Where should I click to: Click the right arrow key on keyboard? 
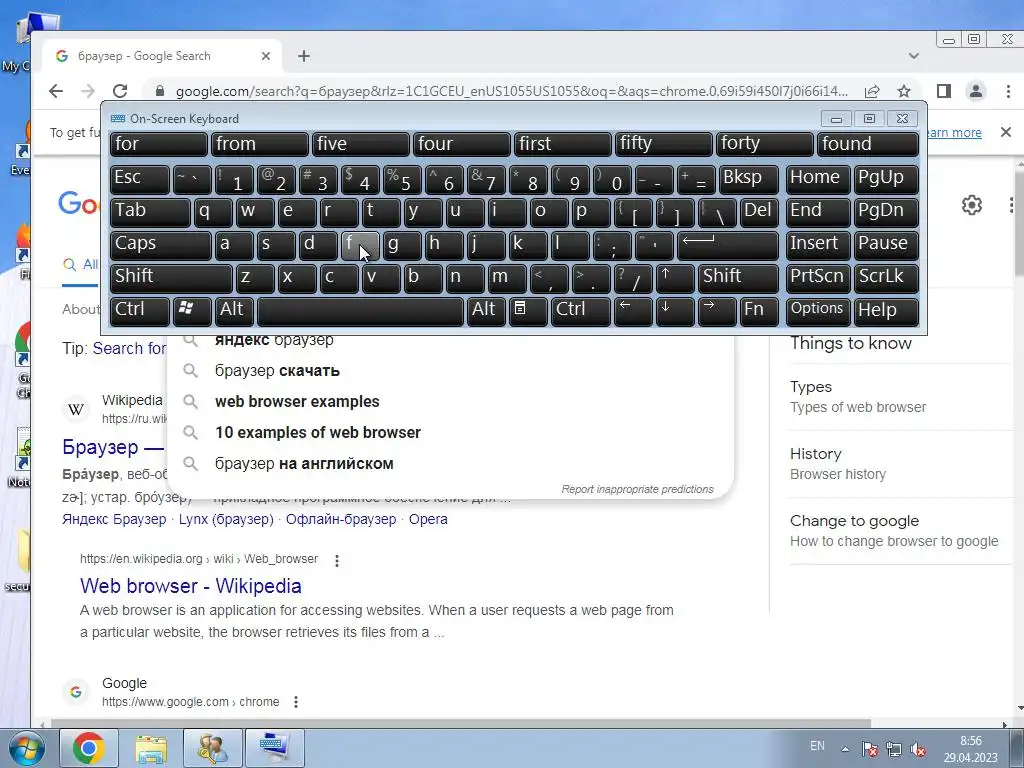(716, 311)
